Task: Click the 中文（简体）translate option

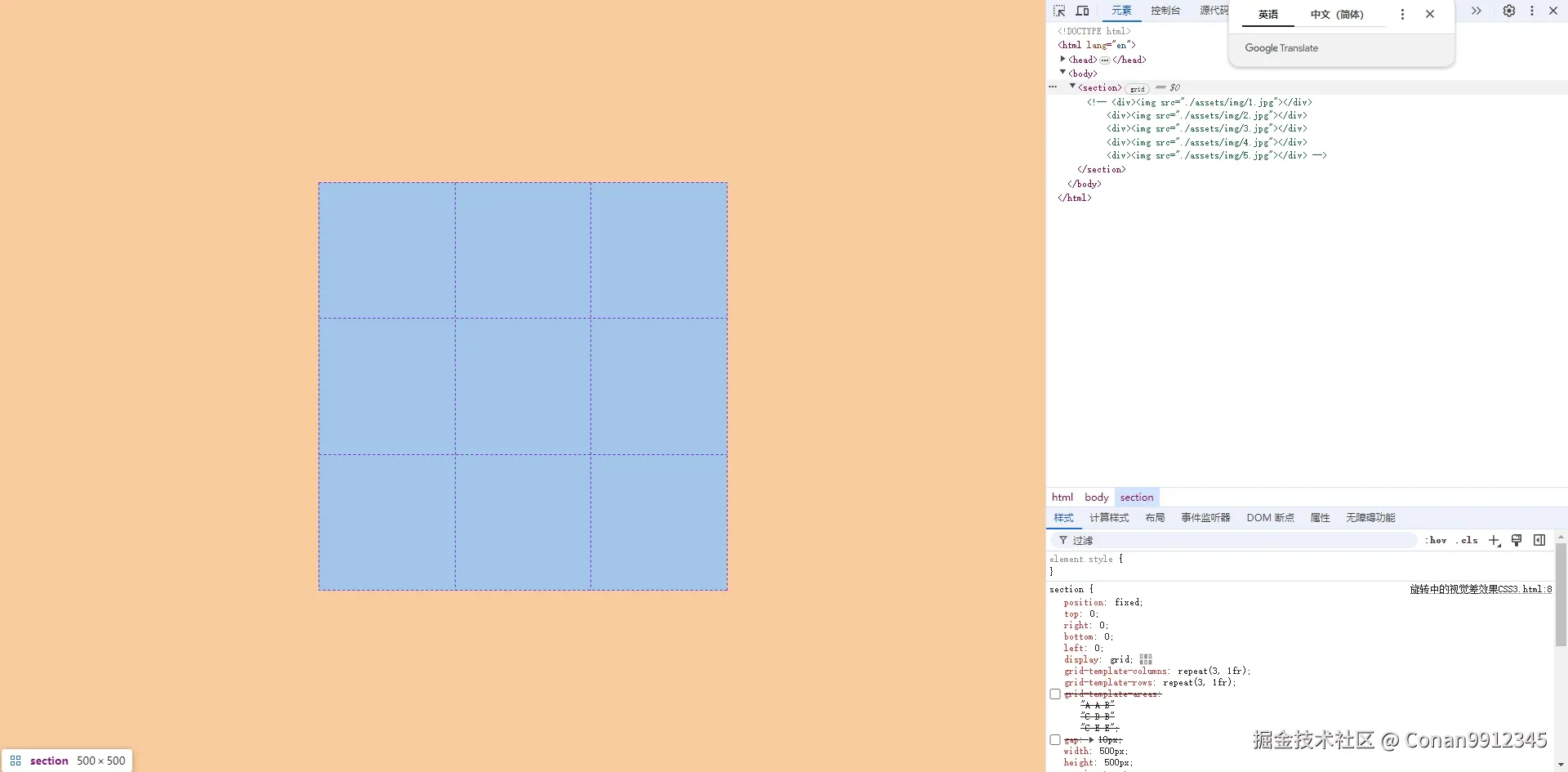Action: 1338,14
